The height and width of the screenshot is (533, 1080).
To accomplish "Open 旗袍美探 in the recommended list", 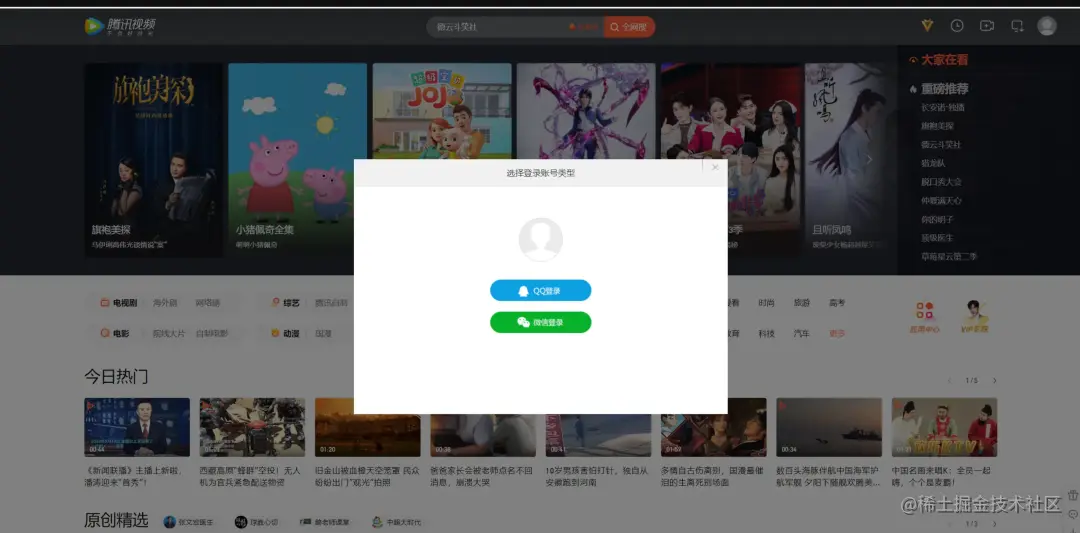I will pyautogui.click(x=937, y=126).
